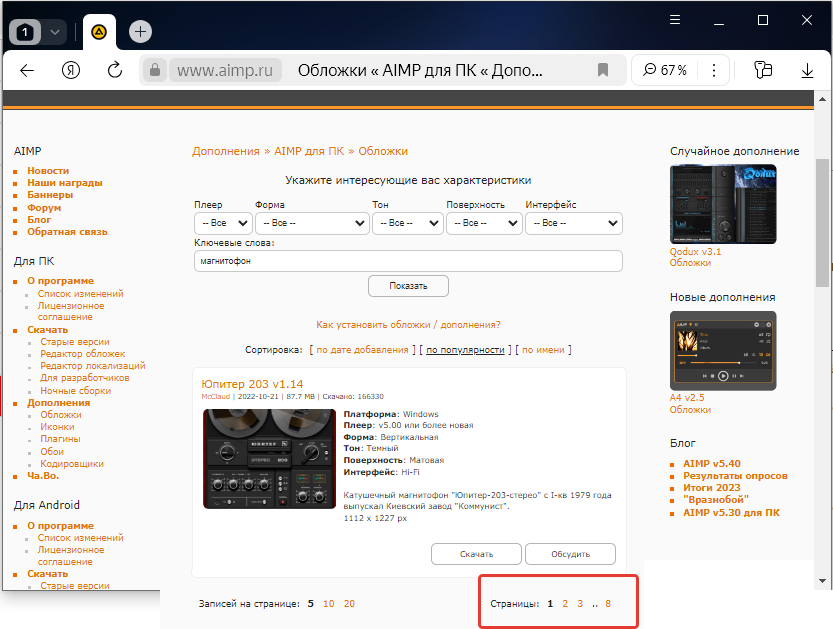Image resolution: width=833 pixels, height=629 pixels.
Task: Open author McCloud's link
Action: coord(216,396)
